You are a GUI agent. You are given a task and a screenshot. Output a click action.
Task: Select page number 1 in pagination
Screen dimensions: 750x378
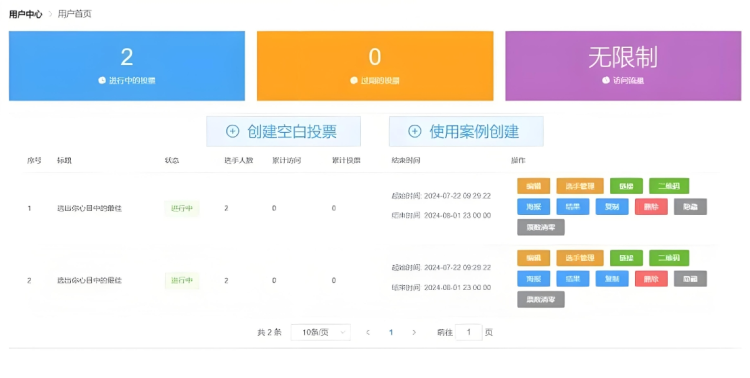(x=391, y=332)
